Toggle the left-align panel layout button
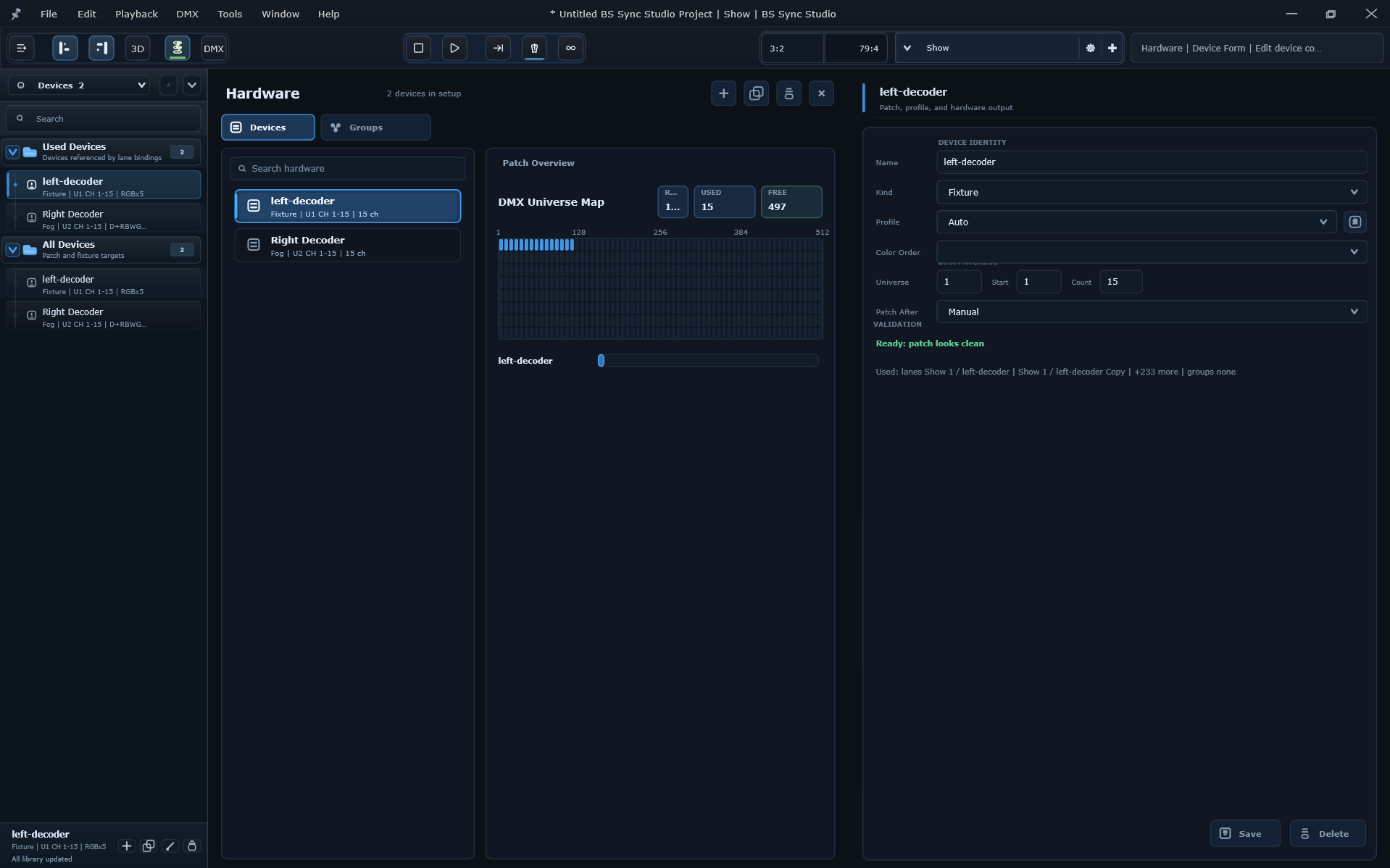The width and height of the screenshot is (1390, 868). 65,49
